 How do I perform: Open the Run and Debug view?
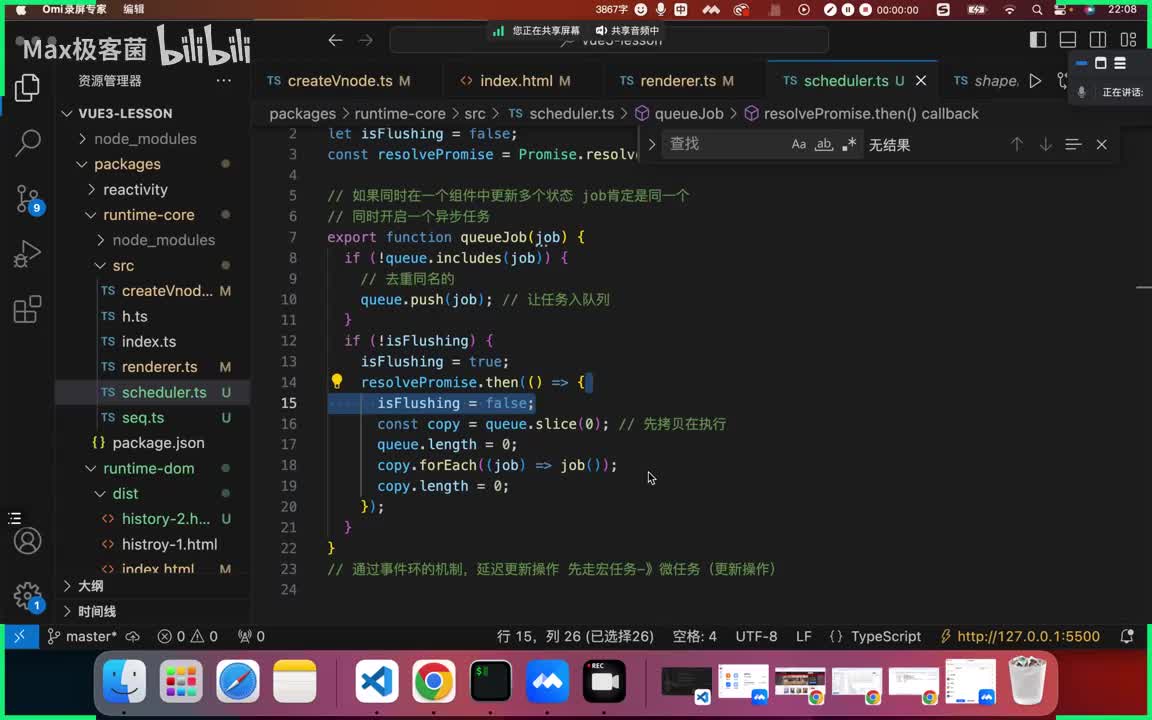(x=27, y=254)
